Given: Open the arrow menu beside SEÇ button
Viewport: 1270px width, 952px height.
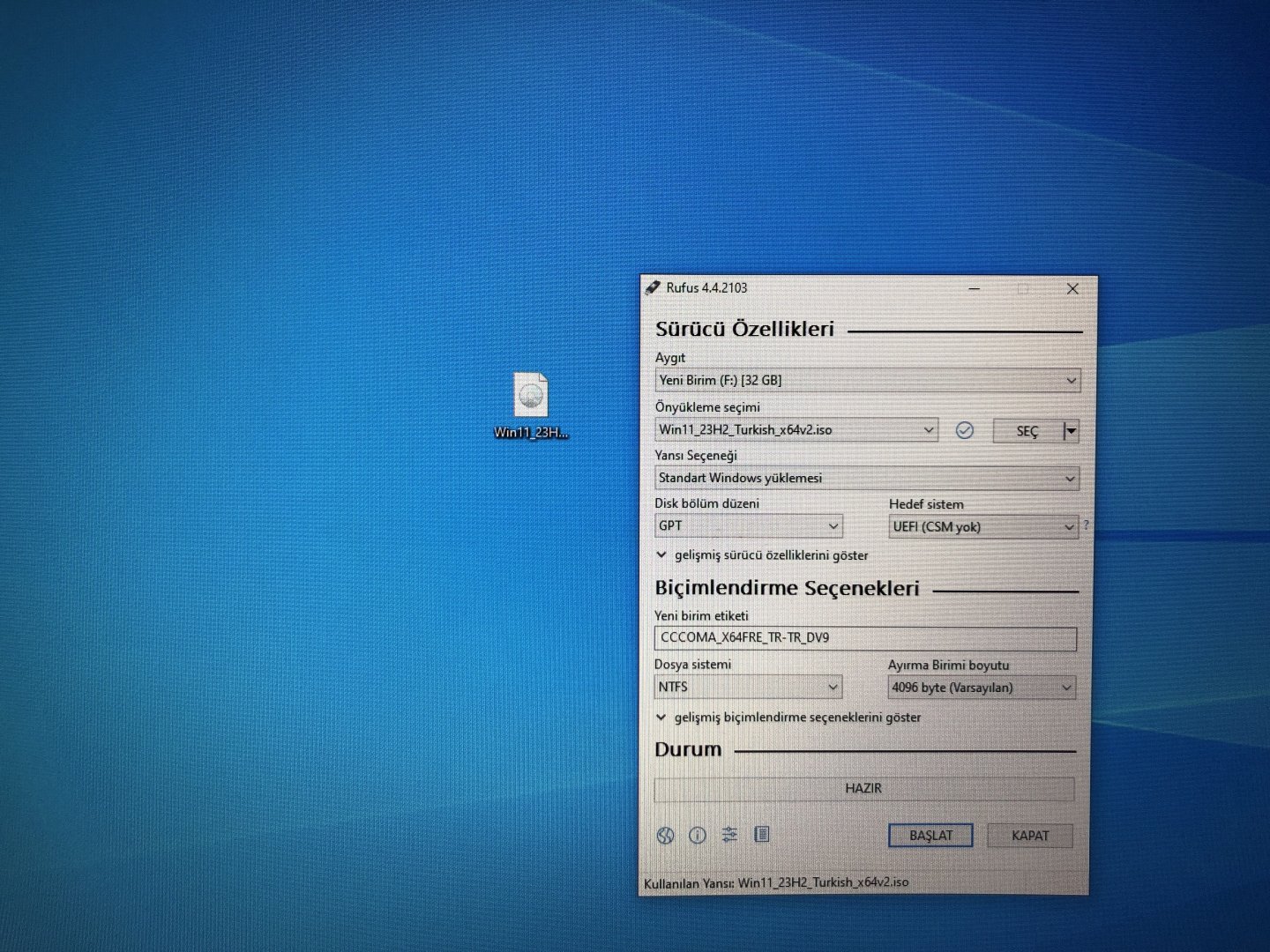Looking at the screenshot, I should tap(1071, 431).
